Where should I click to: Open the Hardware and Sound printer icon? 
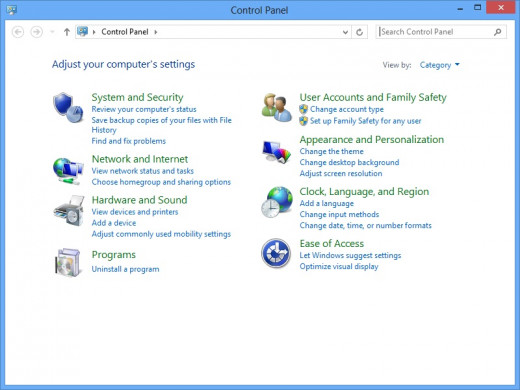[x=69, y=211]
